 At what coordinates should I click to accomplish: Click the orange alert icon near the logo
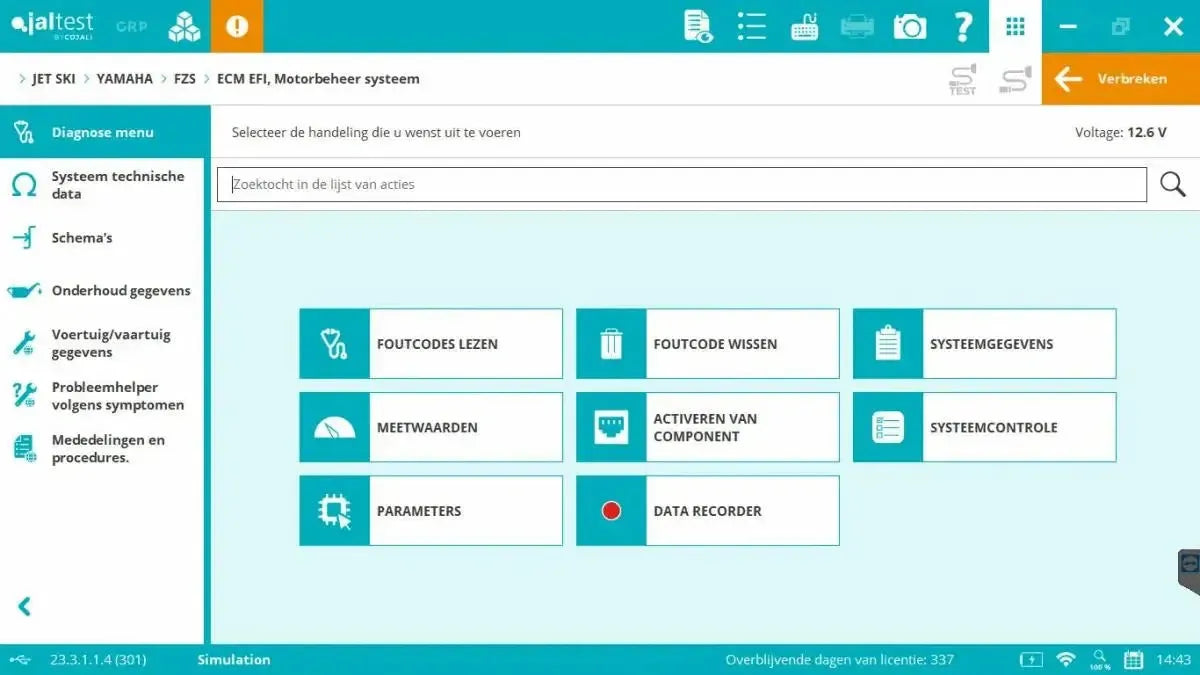(237, 25)
